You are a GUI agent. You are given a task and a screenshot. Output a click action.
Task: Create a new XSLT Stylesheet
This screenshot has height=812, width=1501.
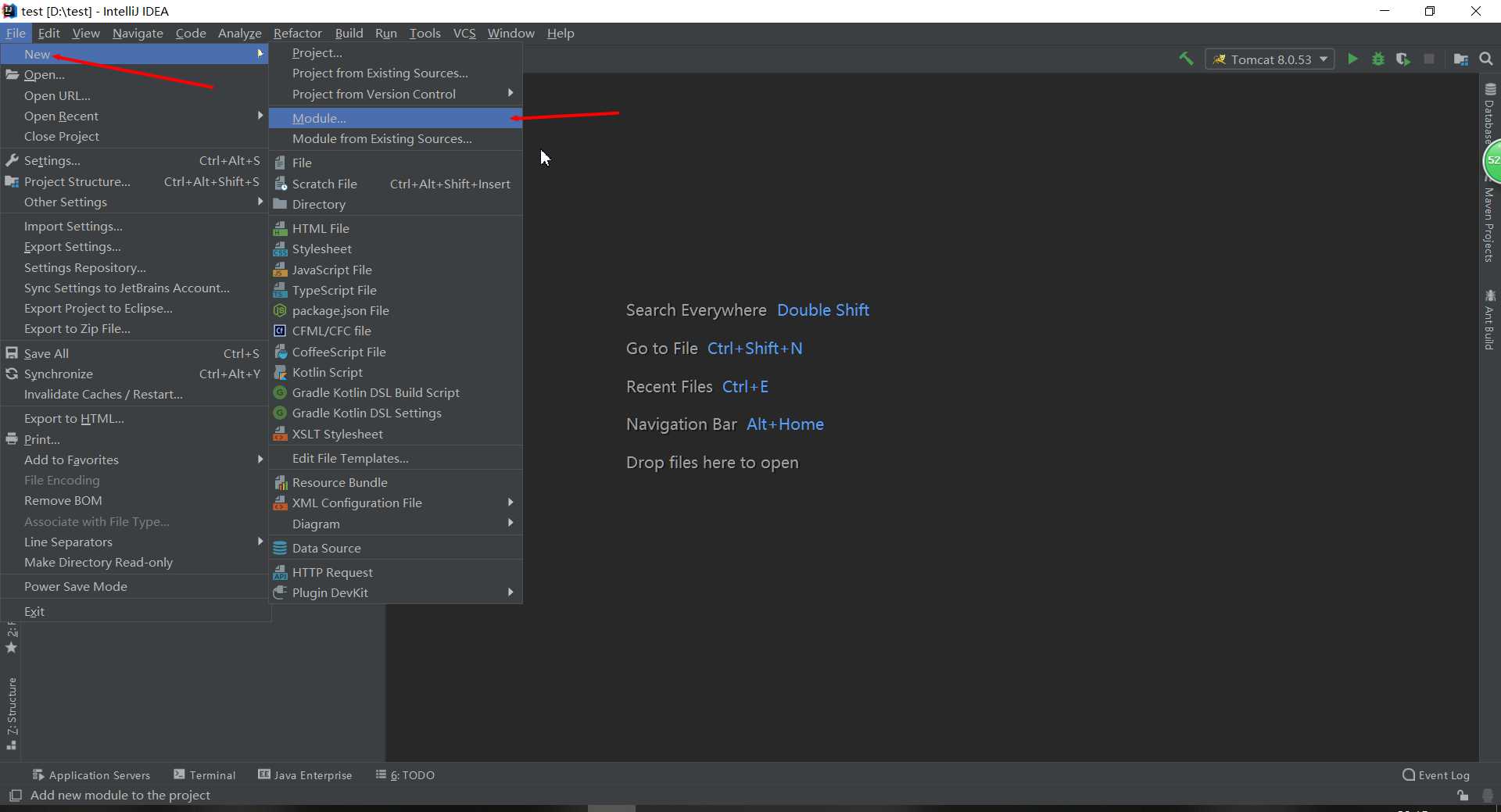pos(396,434)
